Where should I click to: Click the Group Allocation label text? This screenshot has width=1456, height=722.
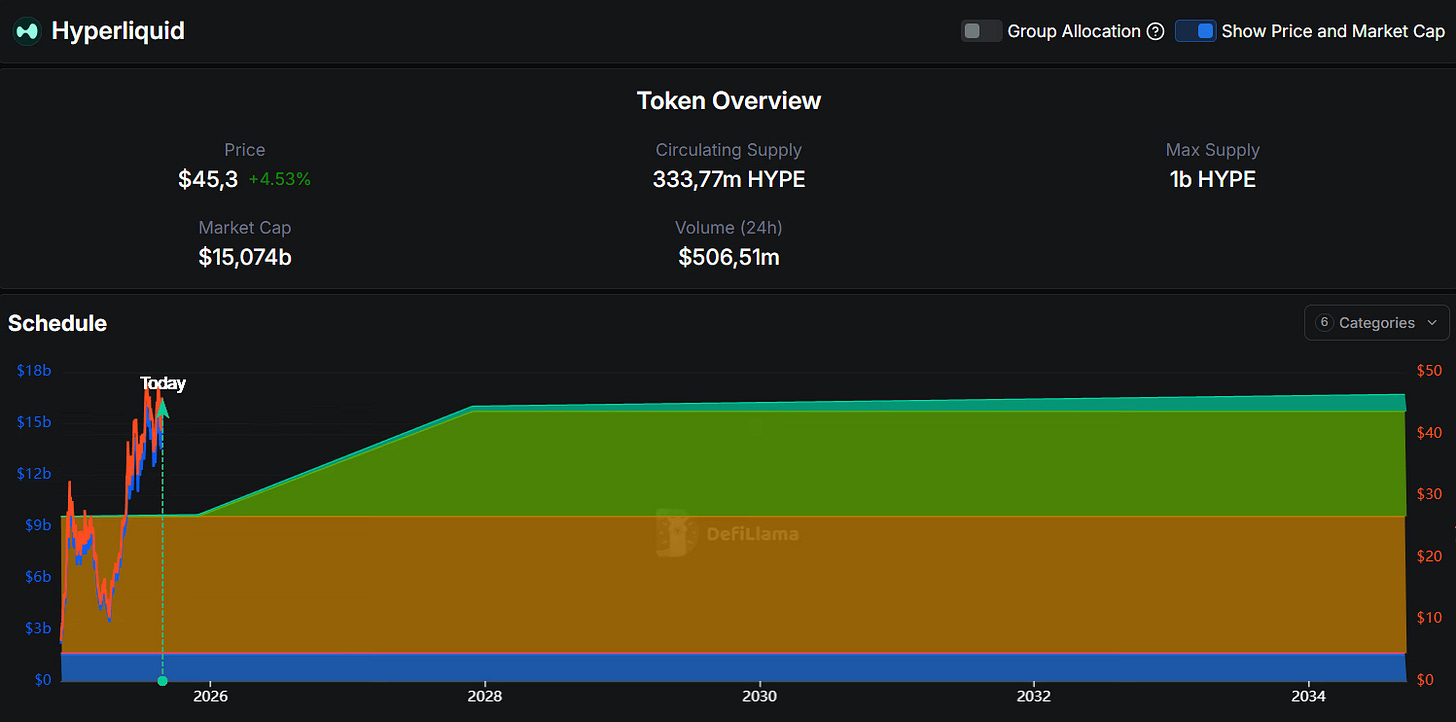(x=1074, y=31)
